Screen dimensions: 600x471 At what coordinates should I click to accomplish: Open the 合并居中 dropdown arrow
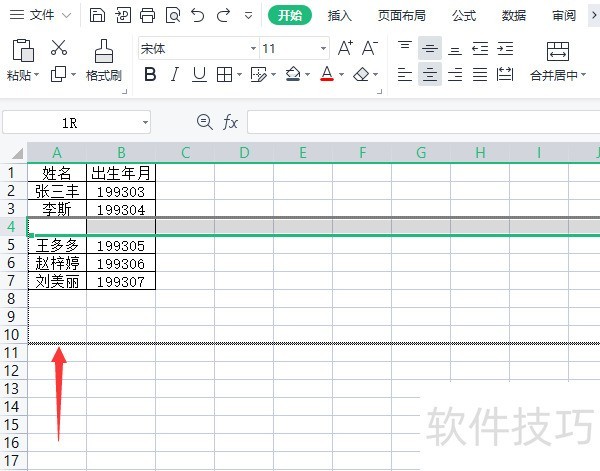pos(584,75)
